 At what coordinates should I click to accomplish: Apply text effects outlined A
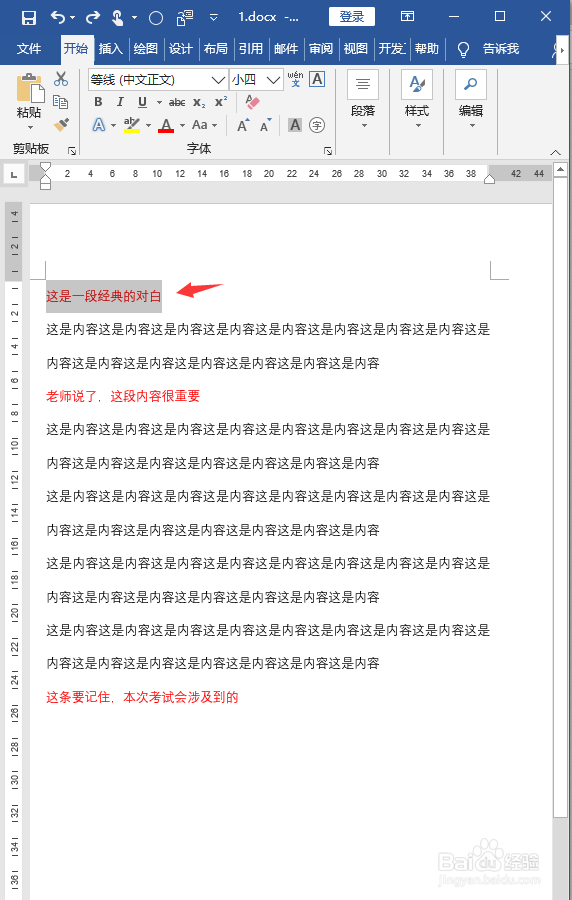(x=99, y=125)
